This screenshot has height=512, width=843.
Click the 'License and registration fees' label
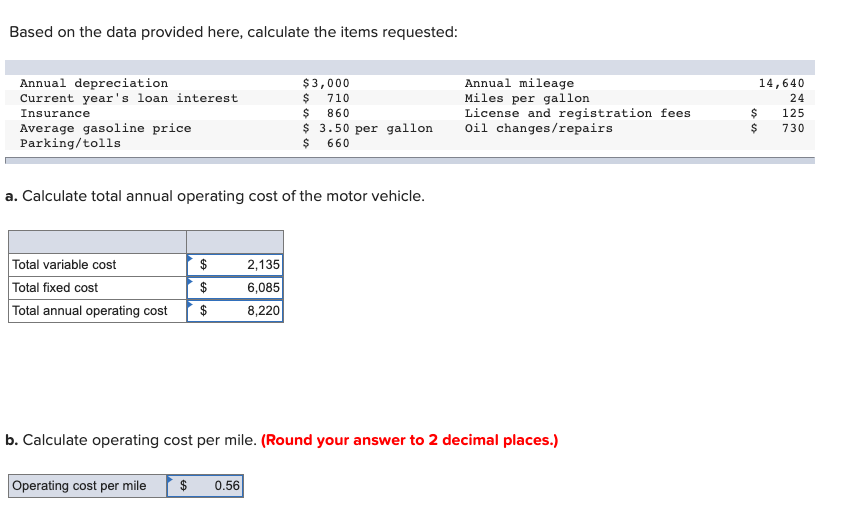(577, 113)
